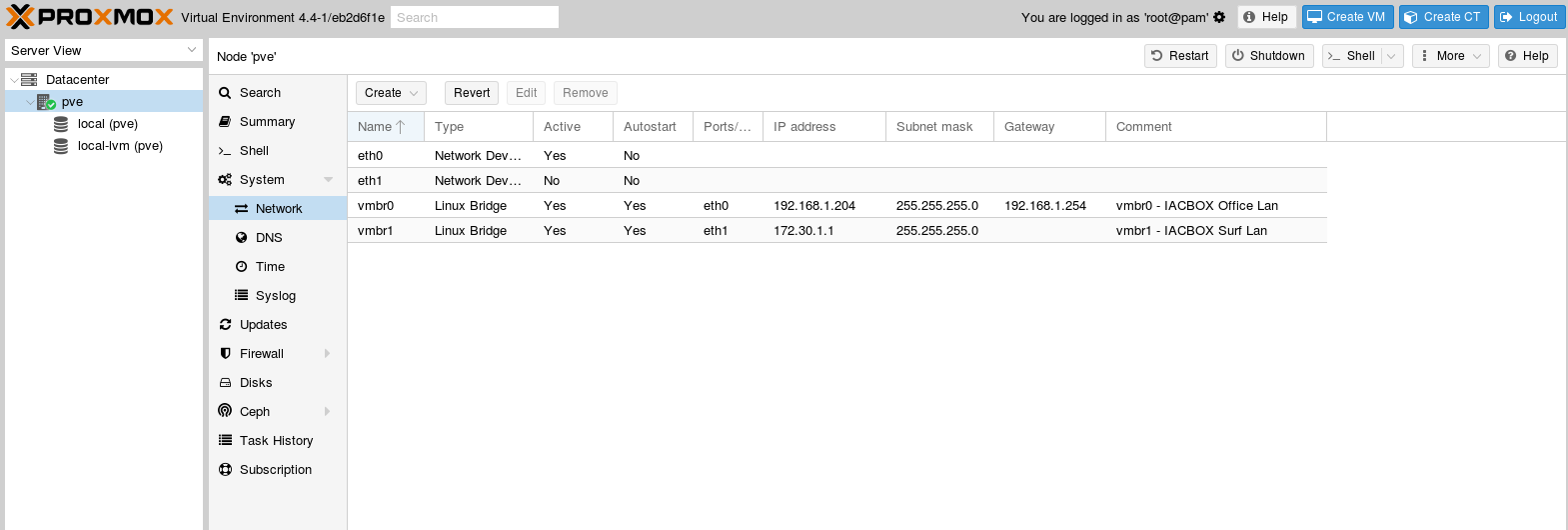
Task: Open the Disks section
Action: click(256, 382)
